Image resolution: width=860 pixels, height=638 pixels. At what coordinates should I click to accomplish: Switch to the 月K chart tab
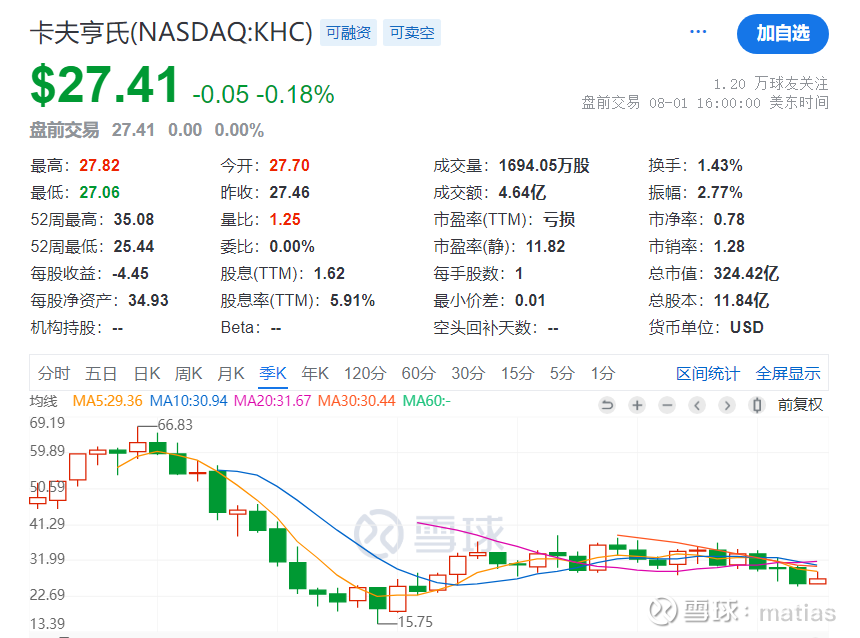[x=230, y=374]
